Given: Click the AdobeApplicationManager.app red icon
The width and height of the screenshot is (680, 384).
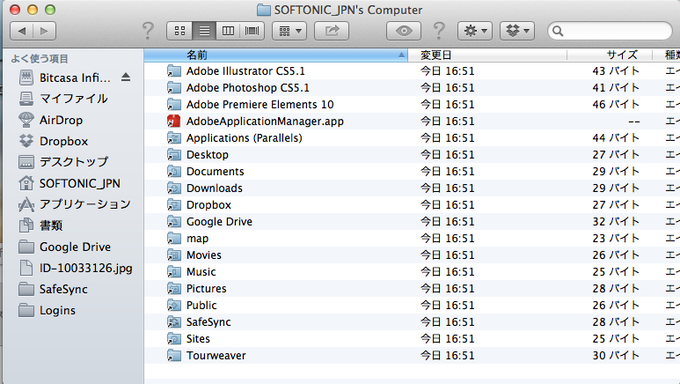Looking at the screenshot, I should [x=174, y=121].
